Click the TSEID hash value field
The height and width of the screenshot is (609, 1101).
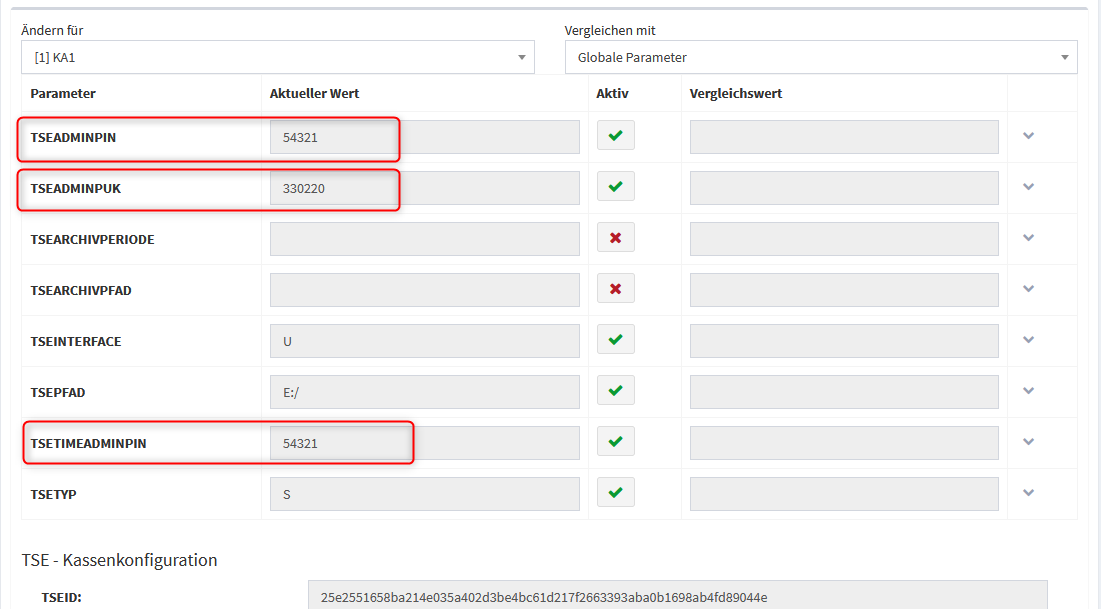(x=677, y=597)
